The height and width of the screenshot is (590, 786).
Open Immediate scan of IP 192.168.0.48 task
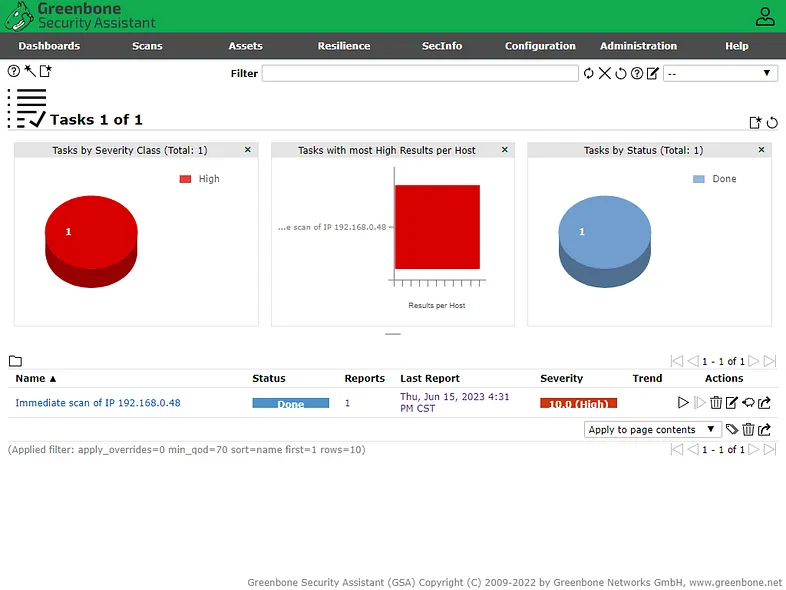(x=98, y=403)
